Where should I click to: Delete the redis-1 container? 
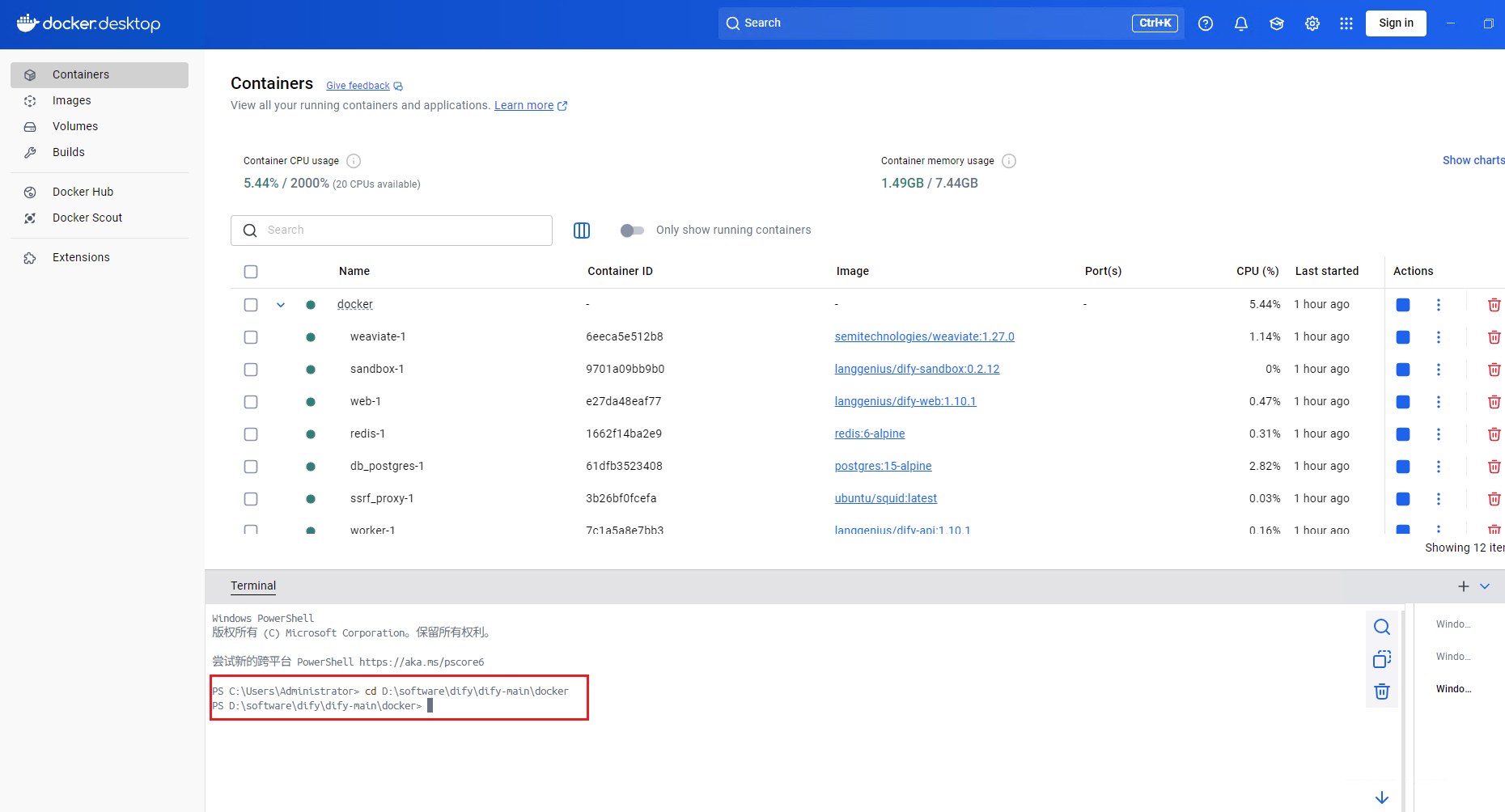point(1494,434)
